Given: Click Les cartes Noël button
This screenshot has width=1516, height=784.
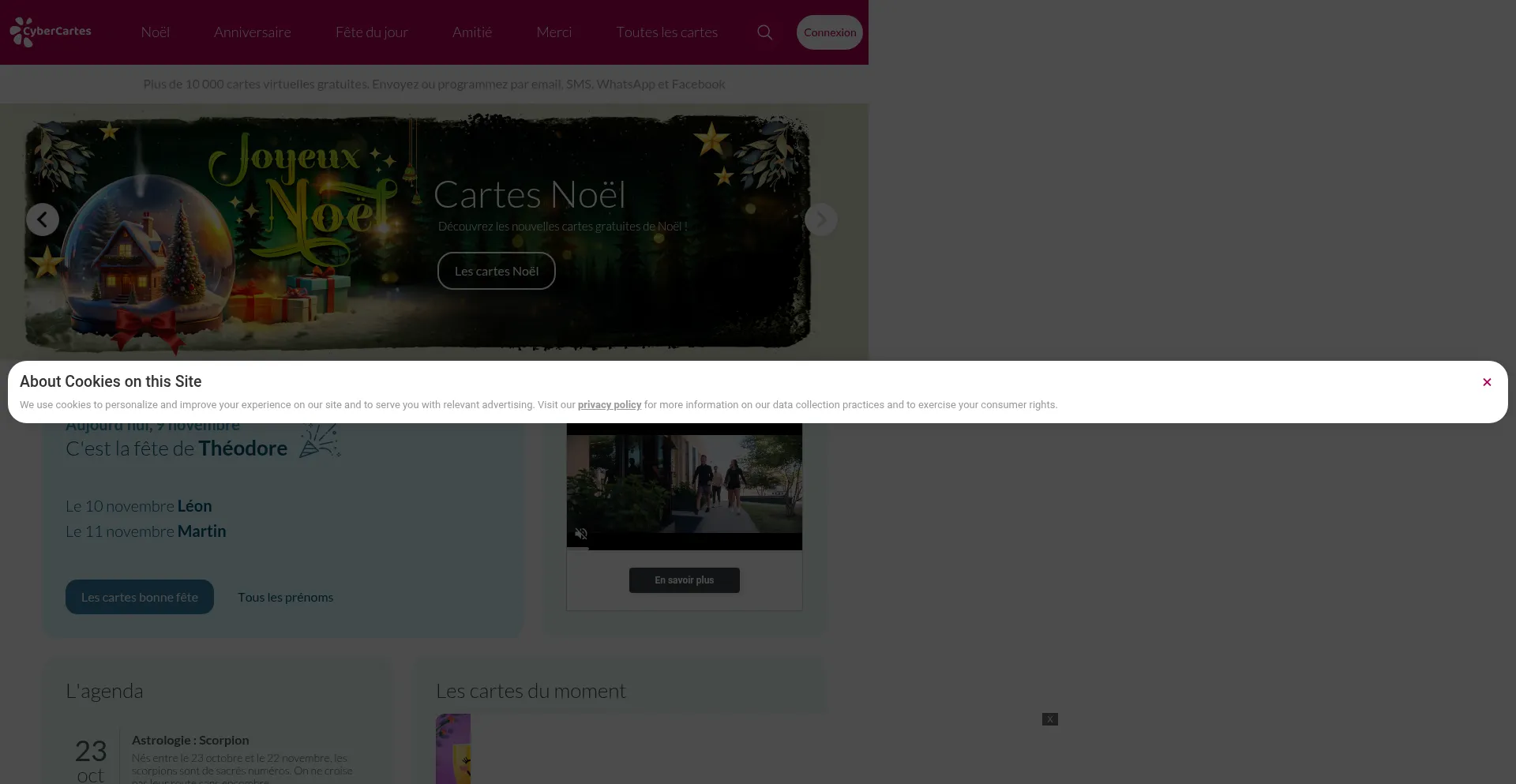Looking at the screenshot, I should [x=497, y=271].
